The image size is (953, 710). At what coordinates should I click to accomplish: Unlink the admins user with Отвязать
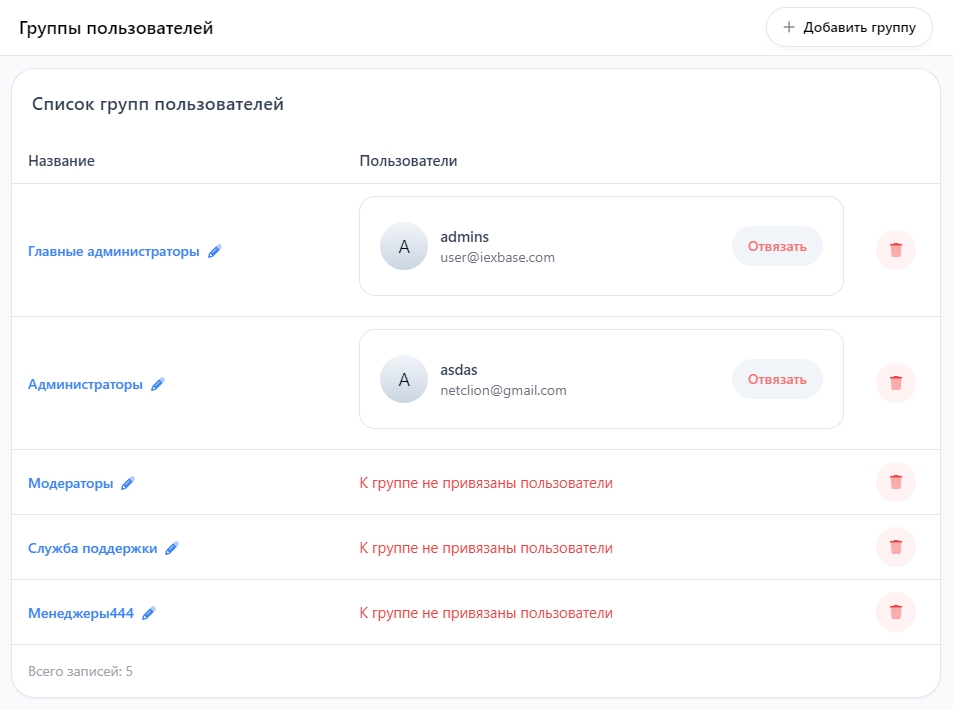point(777,246)
